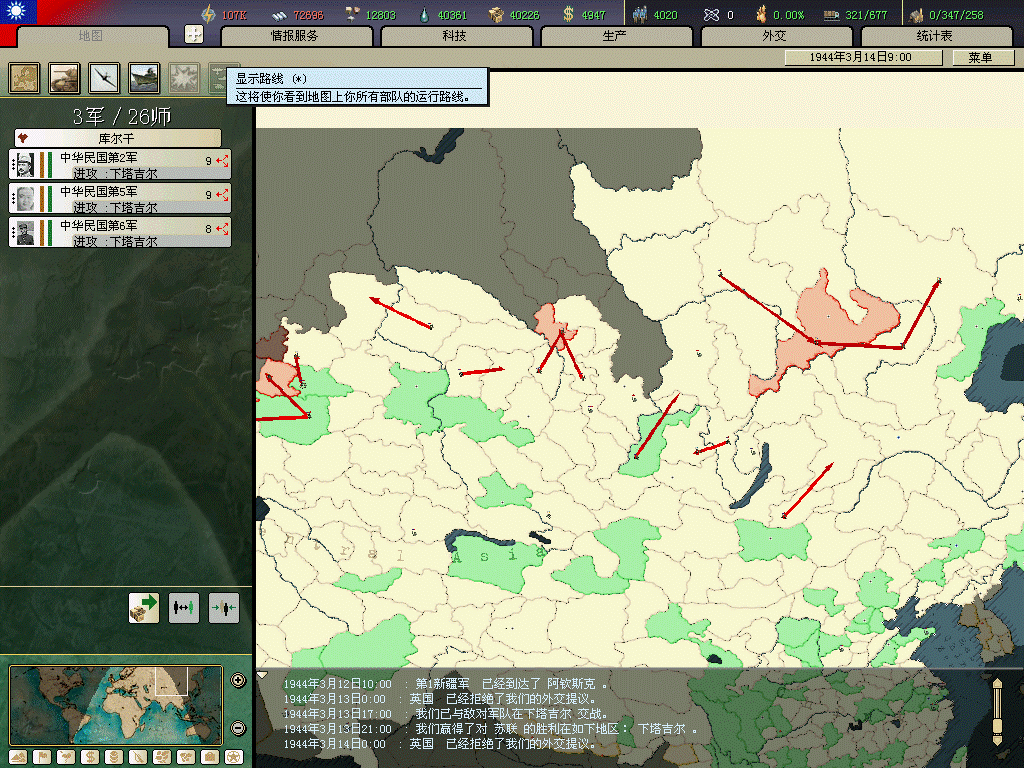This screenshot has height=768, width=1024.
Task: Click the merge units icon
Action: (224, 607)
